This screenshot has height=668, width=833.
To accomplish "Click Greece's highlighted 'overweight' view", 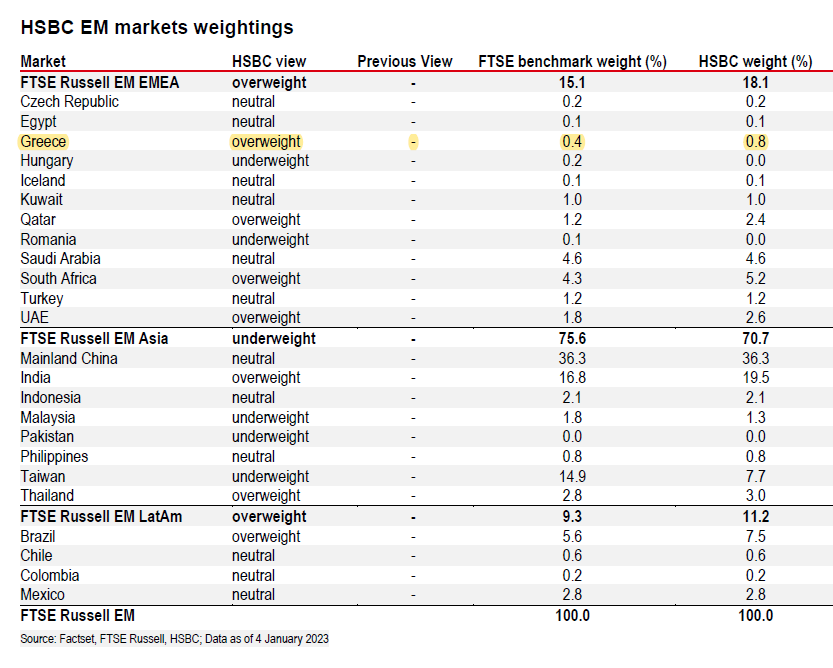I will [266, 141].
